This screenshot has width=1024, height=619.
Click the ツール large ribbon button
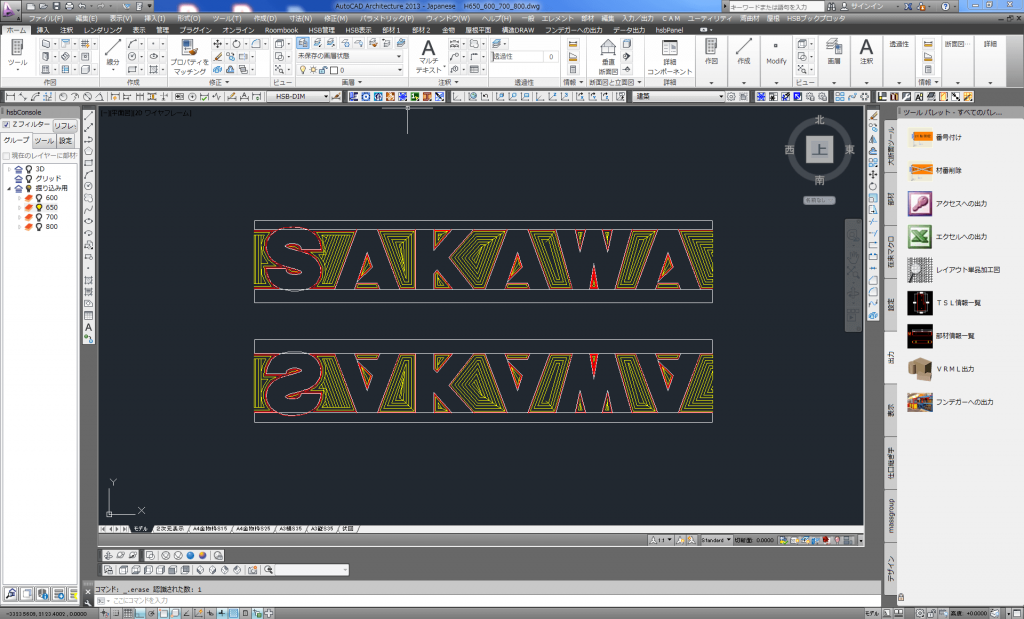click(17, 53)
